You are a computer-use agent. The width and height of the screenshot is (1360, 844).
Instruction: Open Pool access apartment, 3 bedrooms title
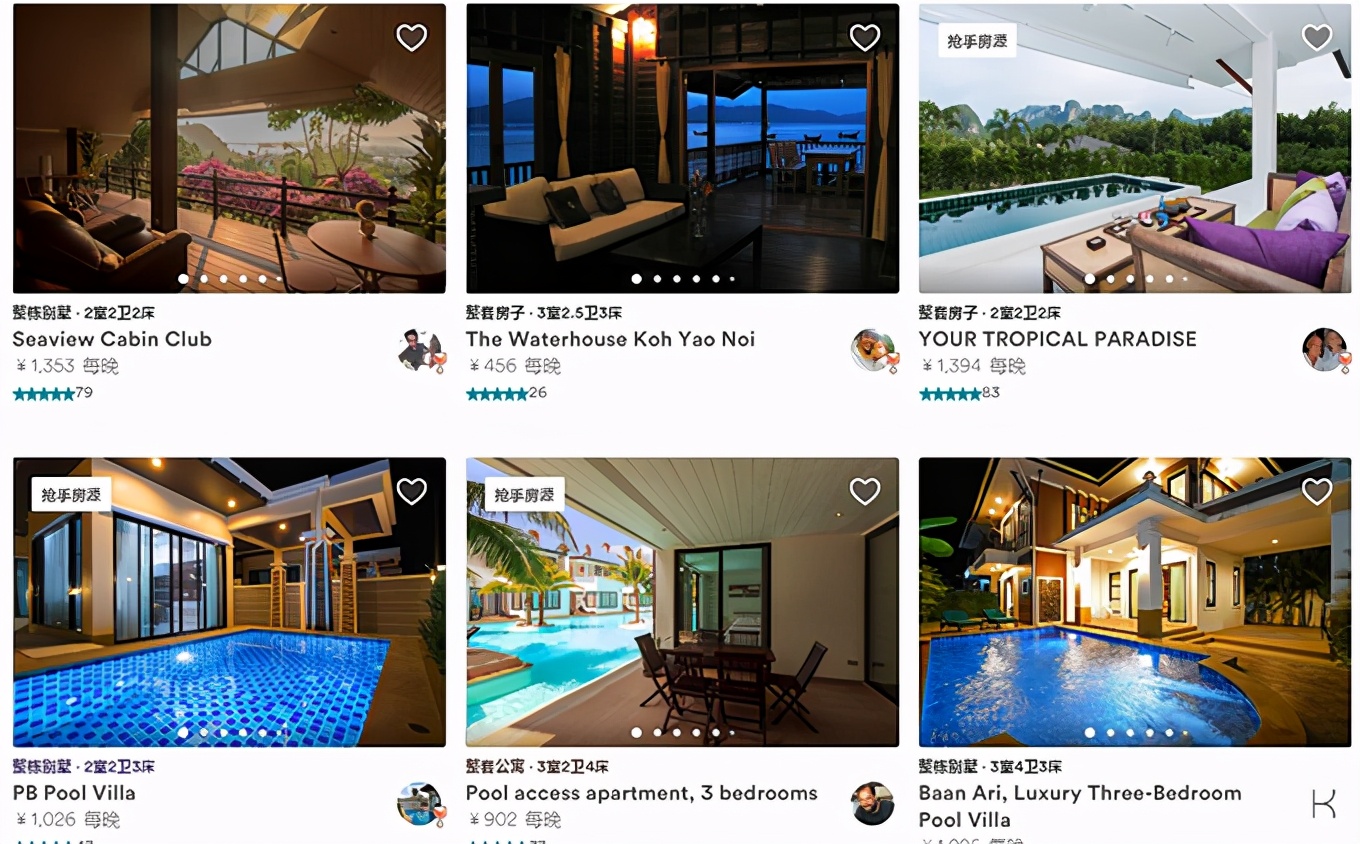pyautogui.click(x=641, y=793)
